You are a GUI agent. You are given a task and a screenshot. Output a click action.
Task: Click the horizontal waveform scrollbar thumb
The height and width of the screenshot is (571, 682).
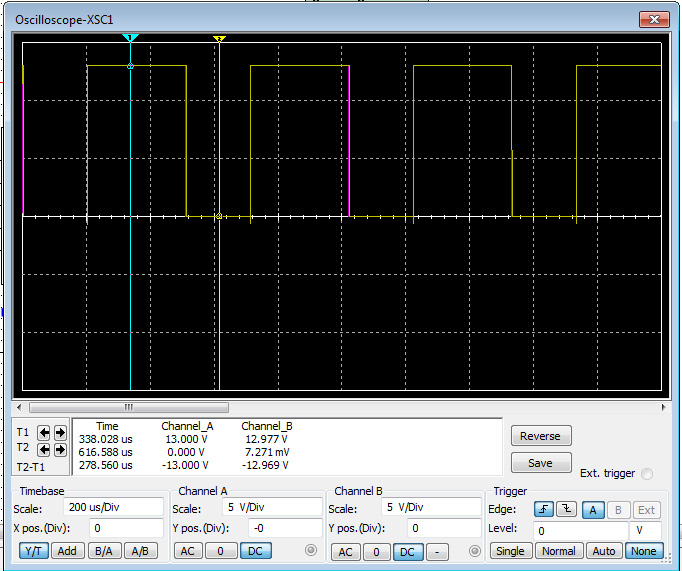pos(128,407)
